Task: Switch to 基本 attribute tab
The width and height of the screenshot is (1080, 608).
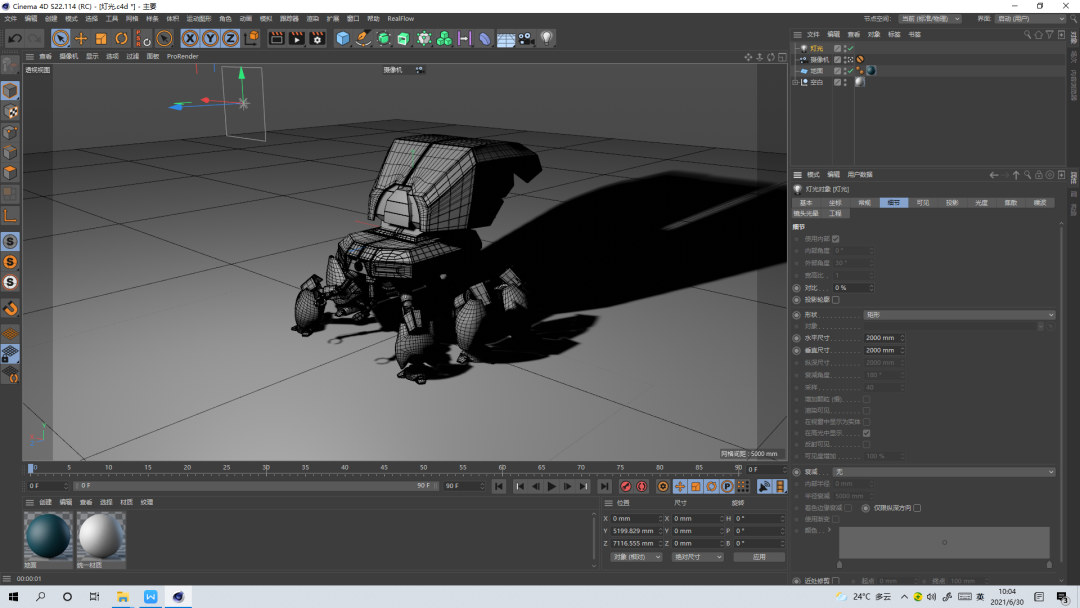Action: 806,202
